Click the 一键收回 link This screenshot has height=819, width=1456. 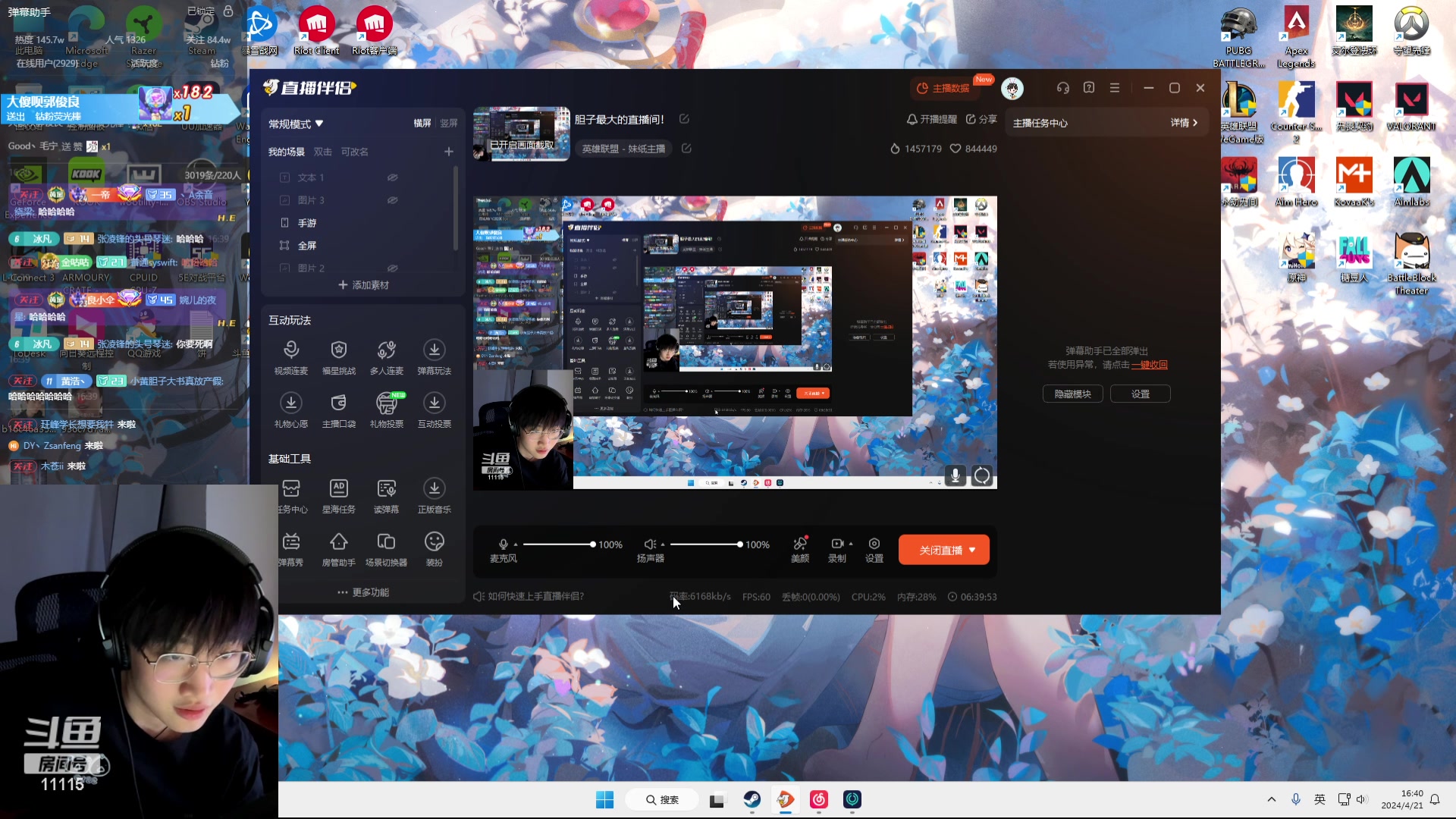point(1150,365)
